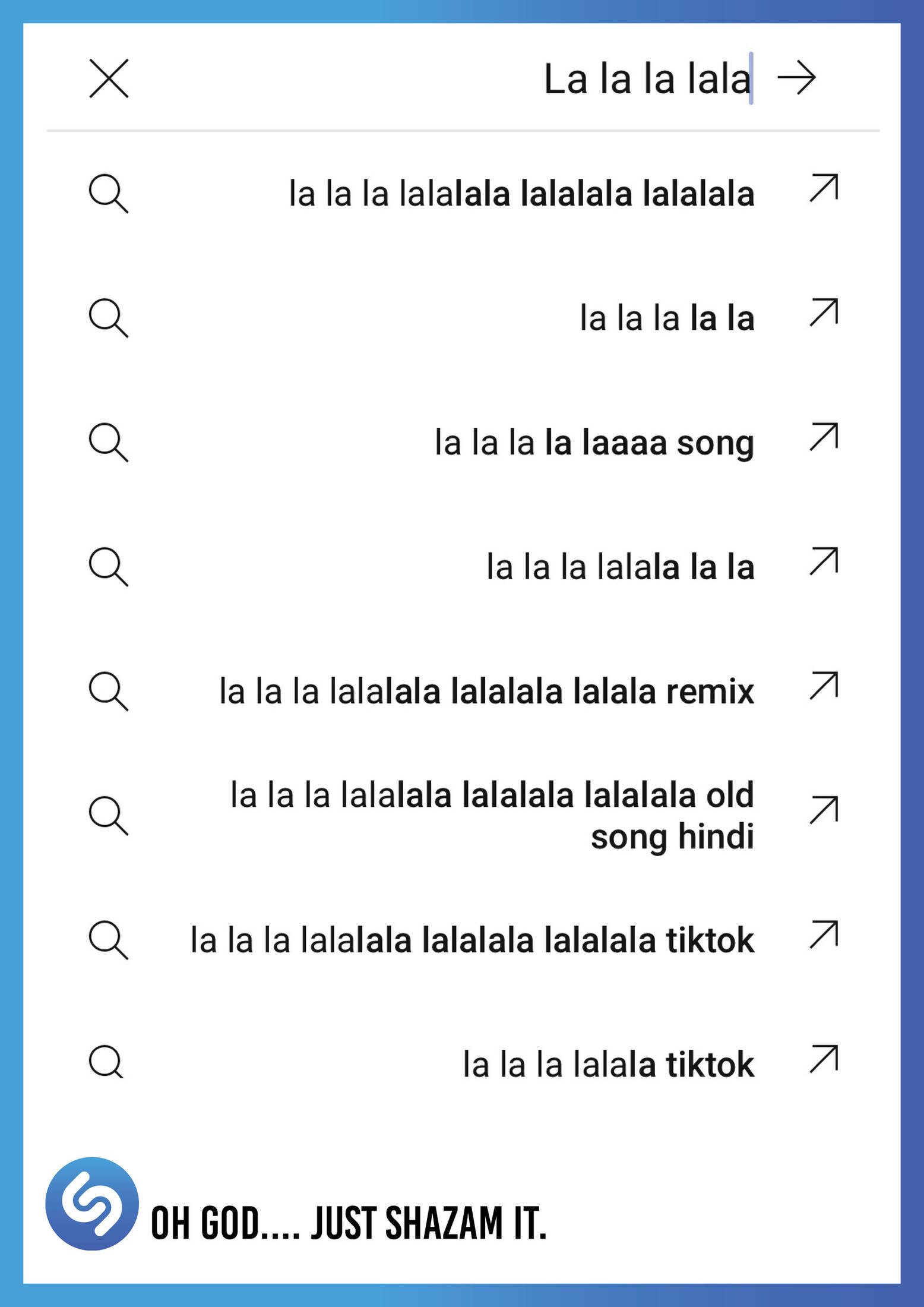Select suggestion "la la la lalalala lalalala lalalala"
Image resolution: width=924 pixels, height=1307 pixels.
pyautogui.click(x=521, y=194)
